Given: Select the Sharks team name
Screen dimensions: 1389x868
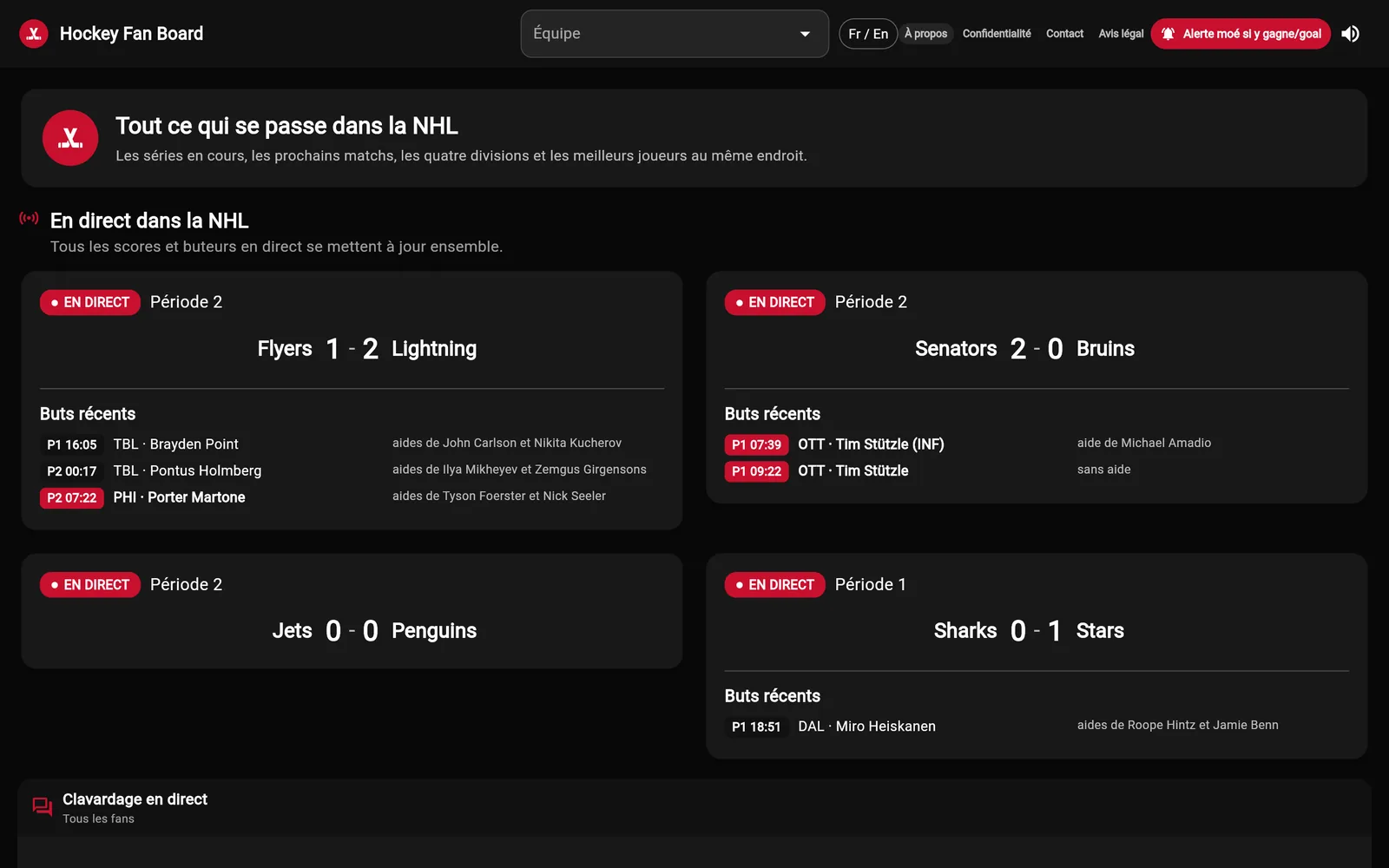Looking at the screenshot, I should click(x=965, y=631).
